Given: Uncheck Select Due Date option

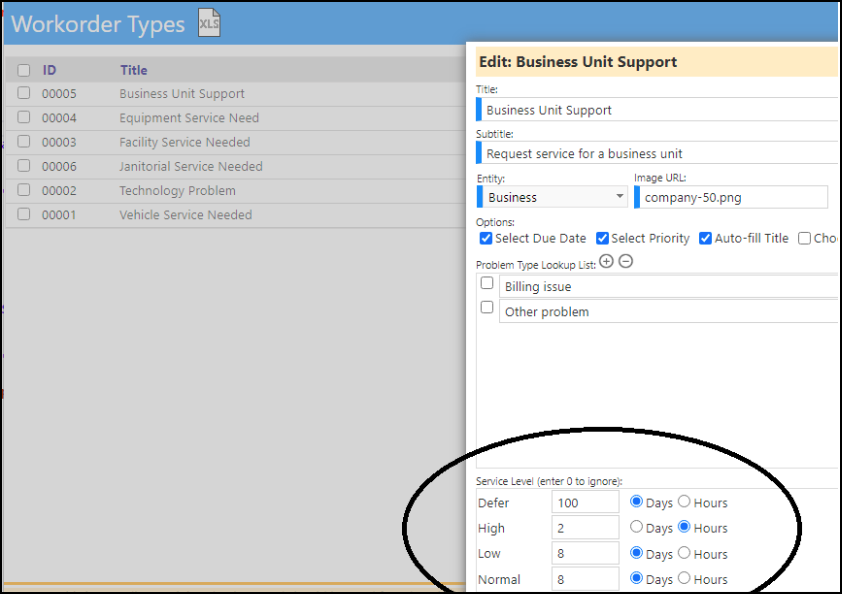Looking at the screenshot, I should (x=486, y=238).
